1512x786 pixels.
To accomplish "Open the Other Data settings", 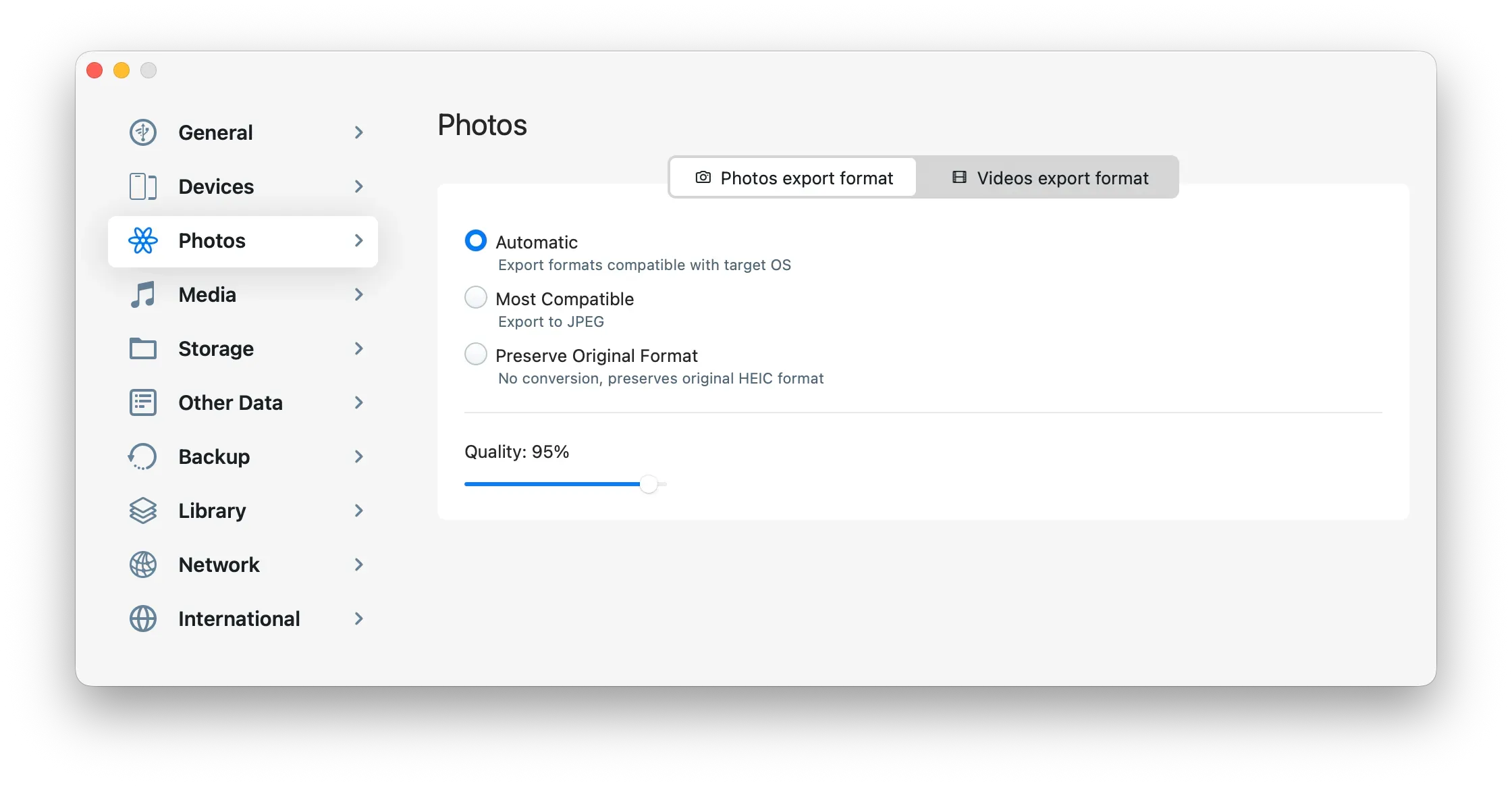I will point(230,402).
